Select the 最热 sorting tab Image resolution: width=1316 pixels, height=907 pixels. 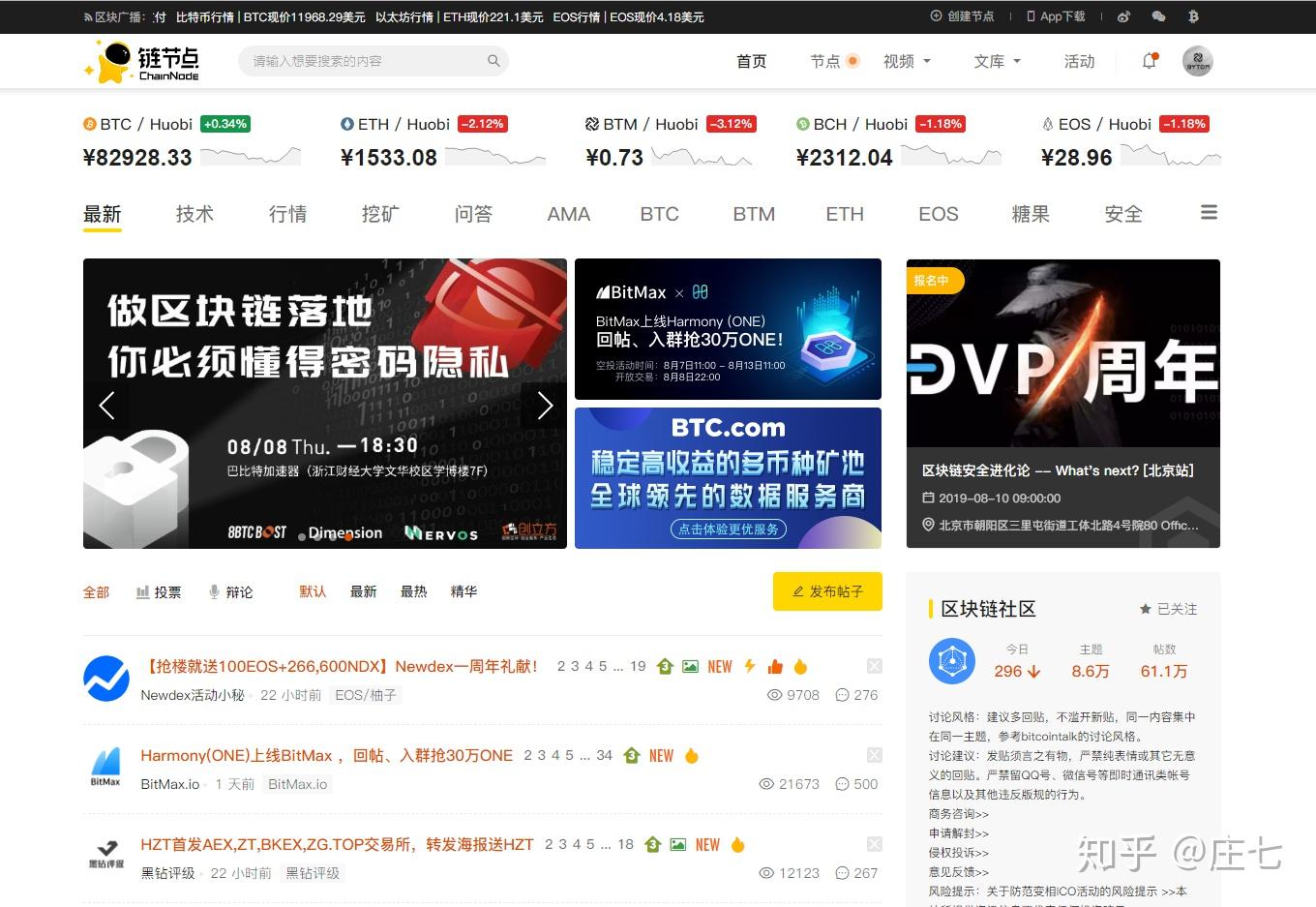coord(413,591)
